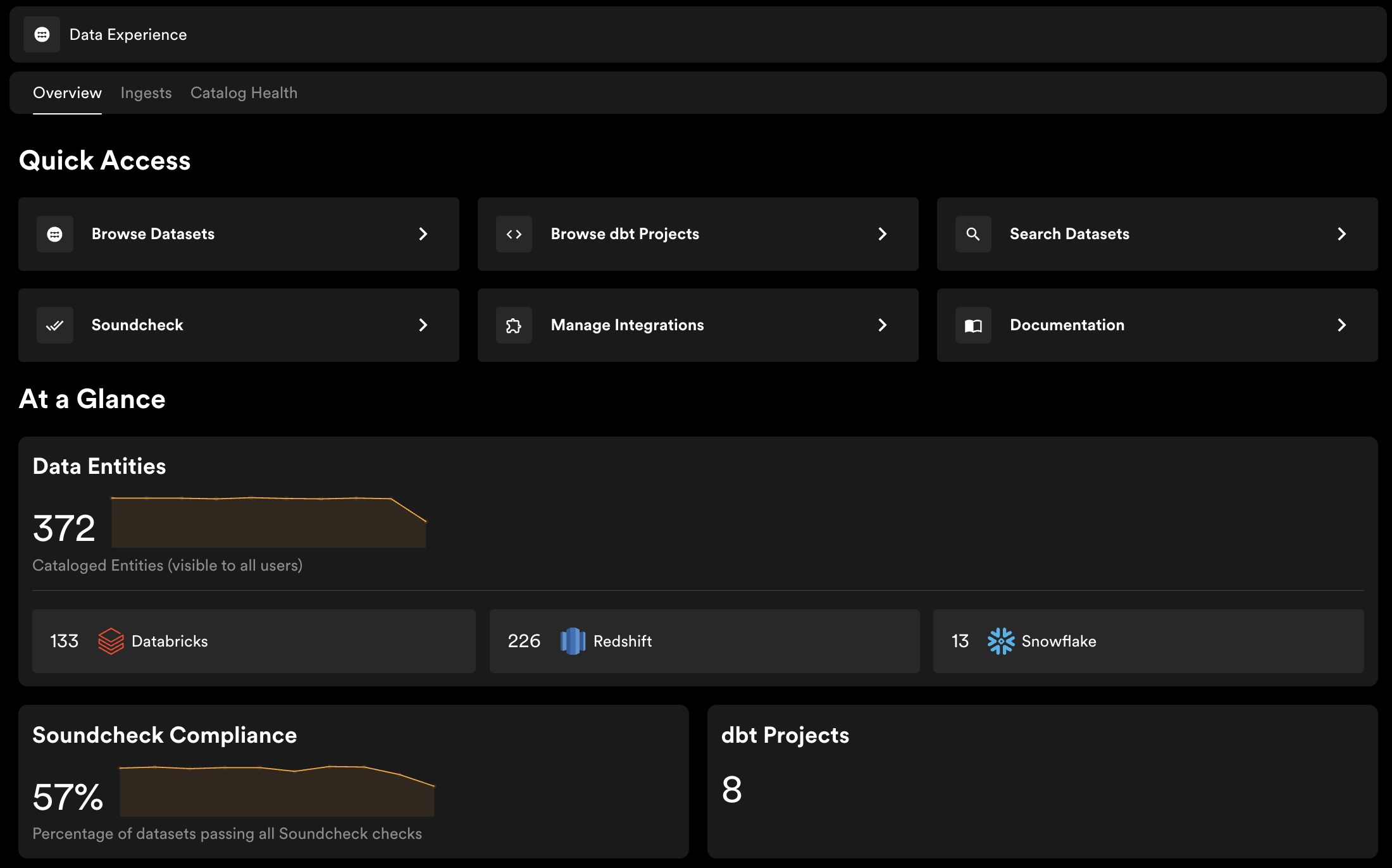Click the 226 Redshift count

point(524,641)
